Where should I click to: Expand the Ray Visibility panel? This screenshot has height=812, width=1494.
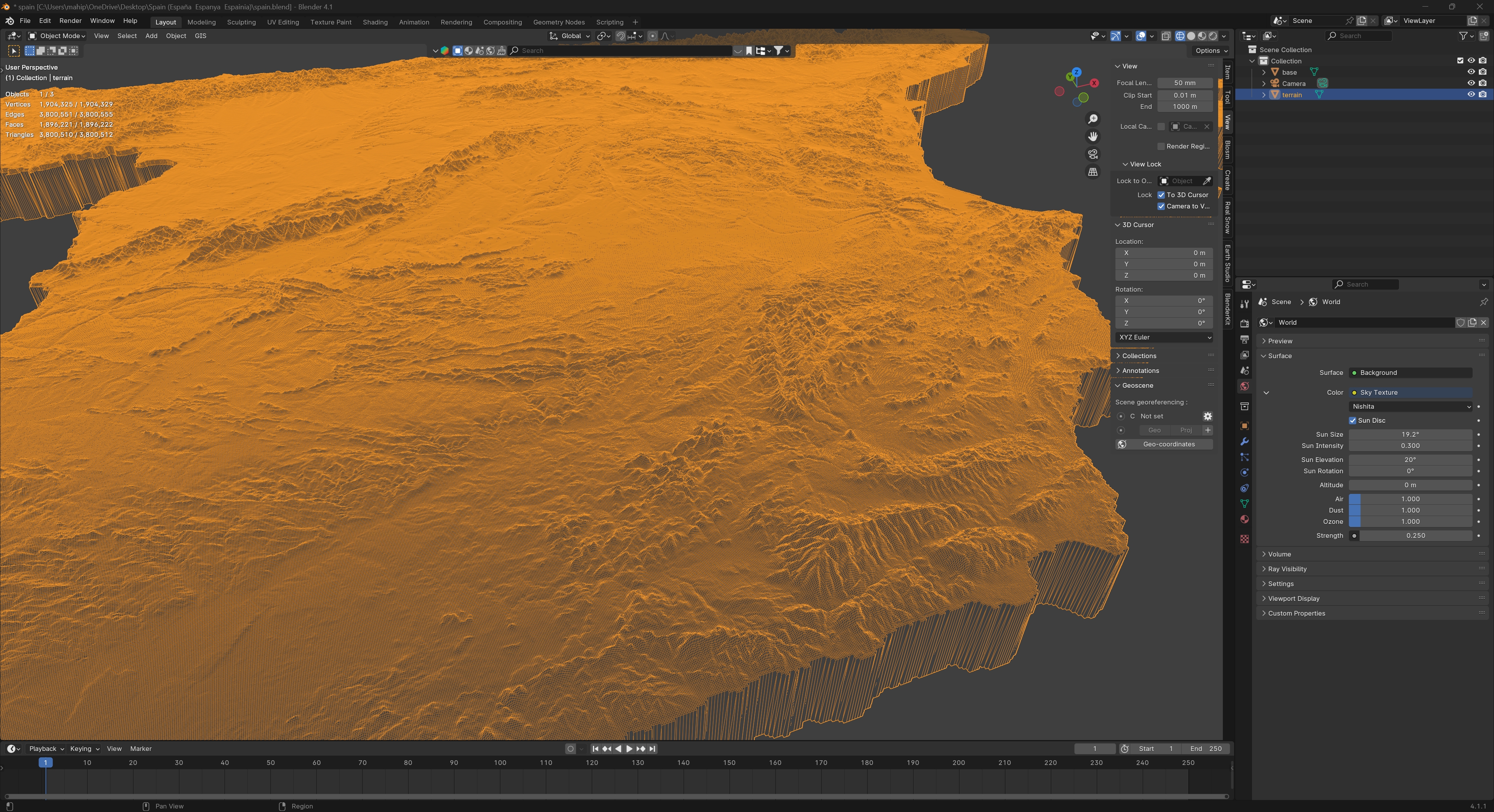click(x=1287, y=569)
